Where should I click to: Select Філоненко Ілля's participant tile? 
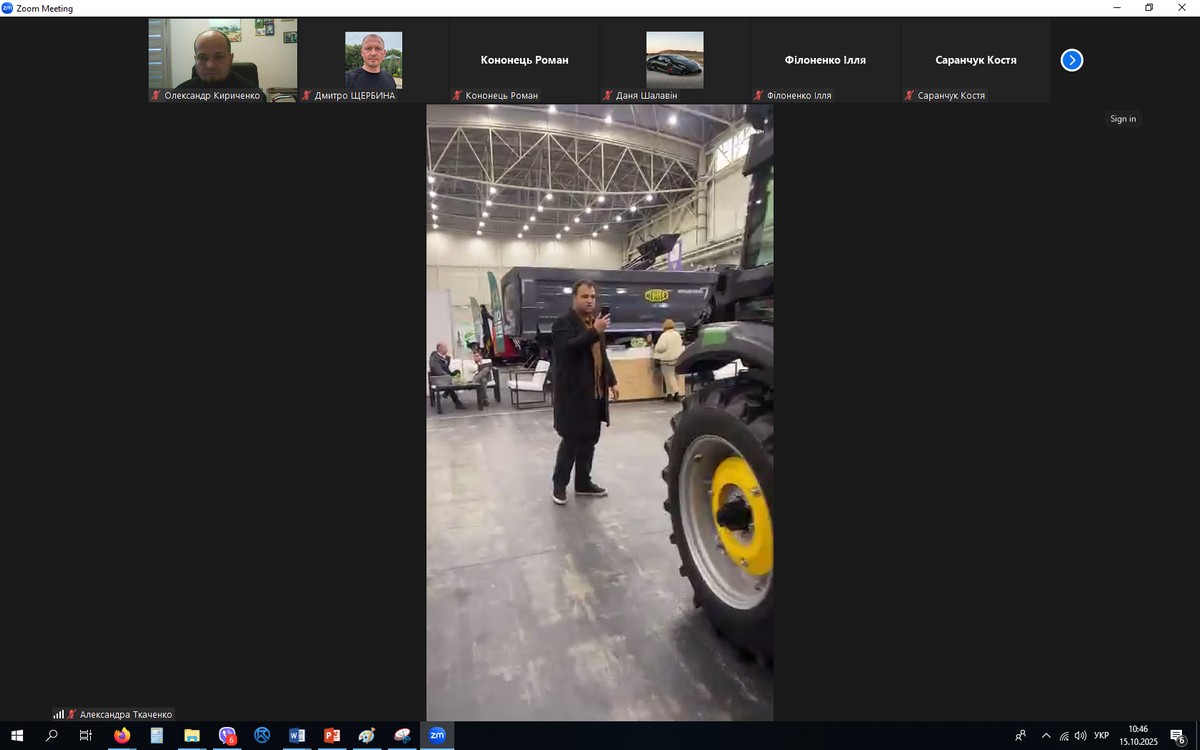click(825, 60)
